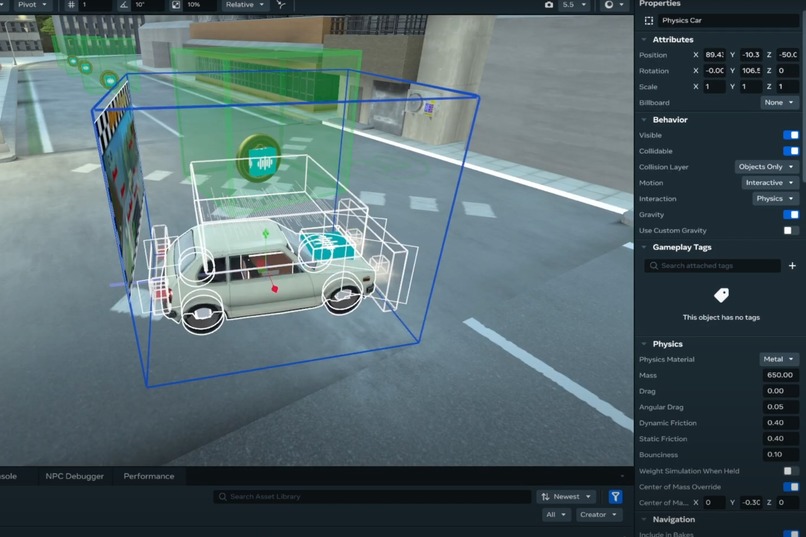Image resolution: width=806 pixels, height=537 pixels.
Task: Click the Angular Drag value field
Action: [x=780, y=407]
